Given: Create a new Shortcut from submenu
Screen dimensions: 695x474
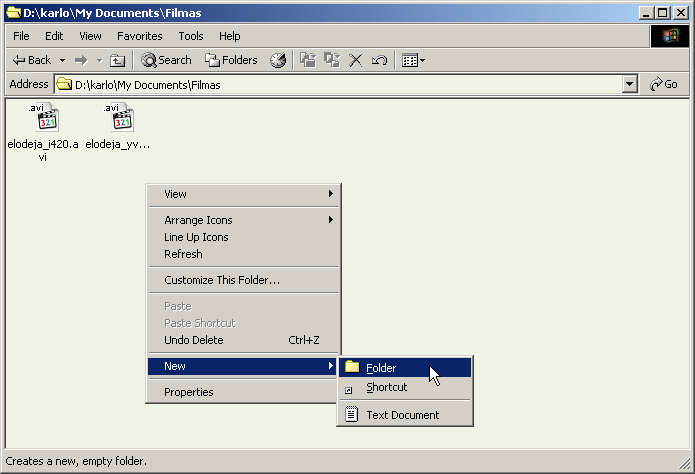Looking at the screenshot, I should pyautogui.click(x=405, y=387).
